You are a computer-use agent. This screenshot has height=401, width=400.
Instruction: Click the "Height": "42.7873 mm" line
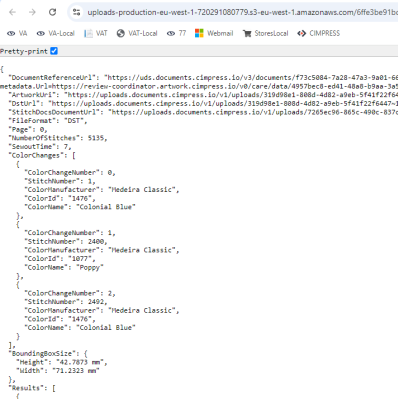coord(62,362)
